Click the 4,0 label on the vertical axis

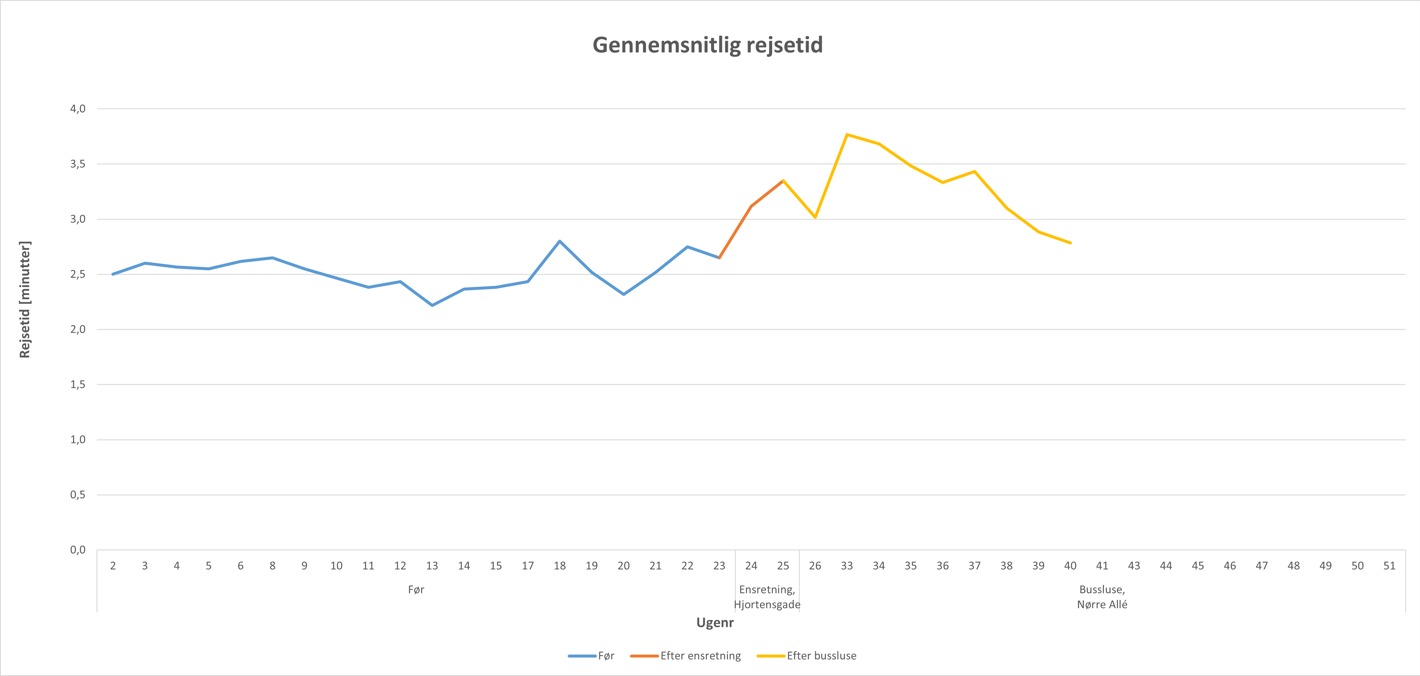pyautogui.click(x=76, y=108)
